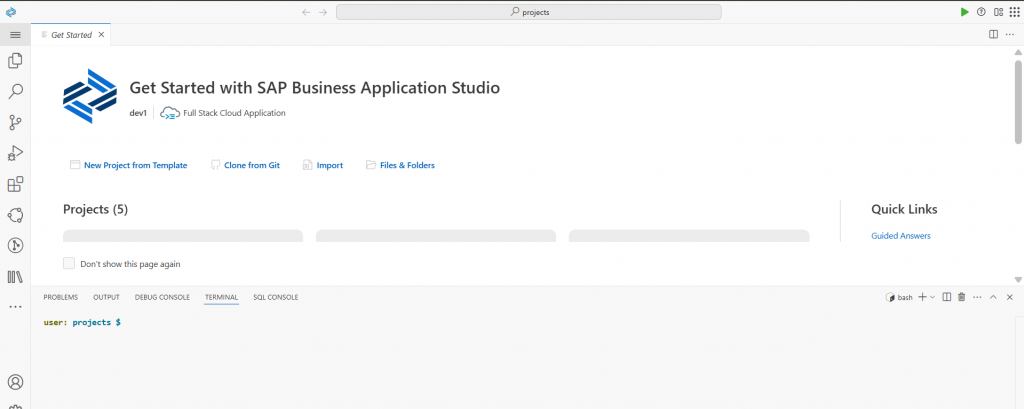Click the SAP Business Application Studio top-left logo
Screen dimensions: 1024x409
tap(10, 12)
